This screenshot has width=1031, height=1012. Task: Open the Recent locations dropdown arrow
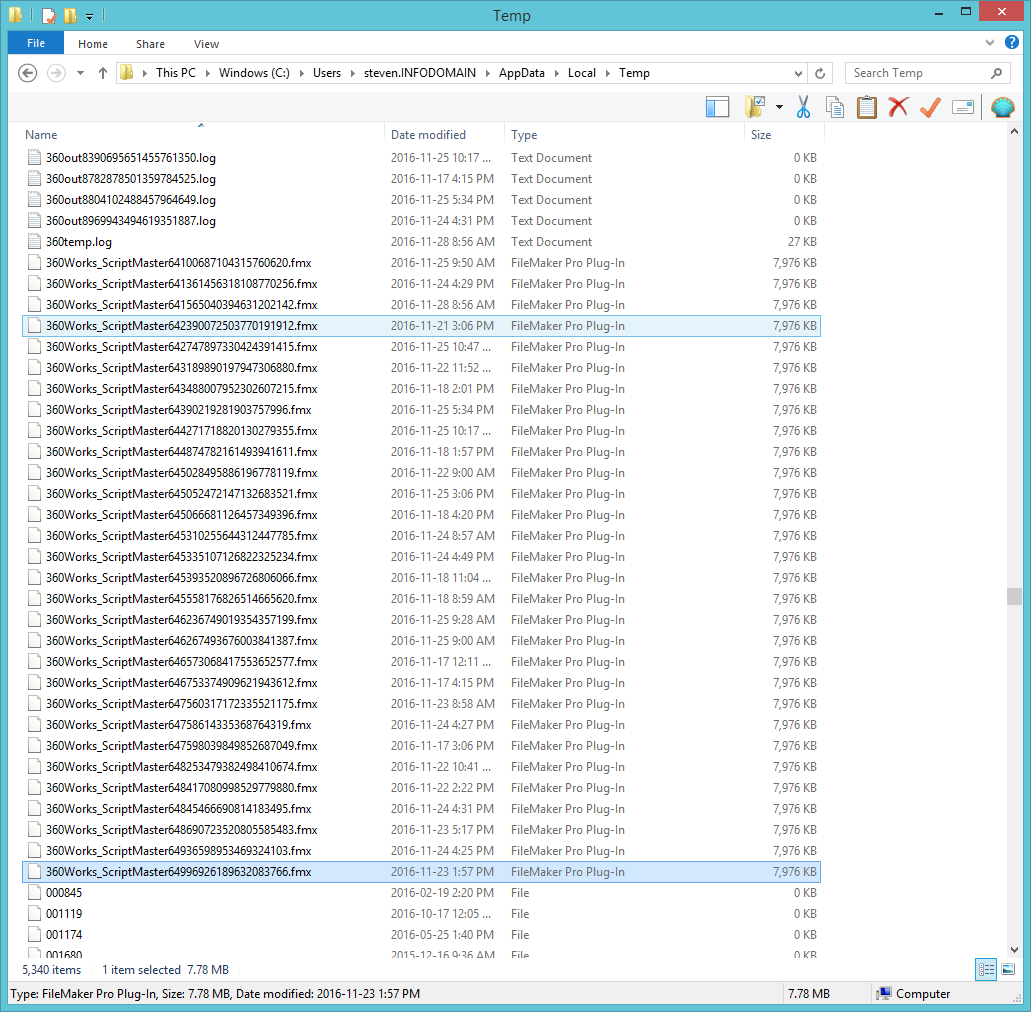(x=80, y=73)
